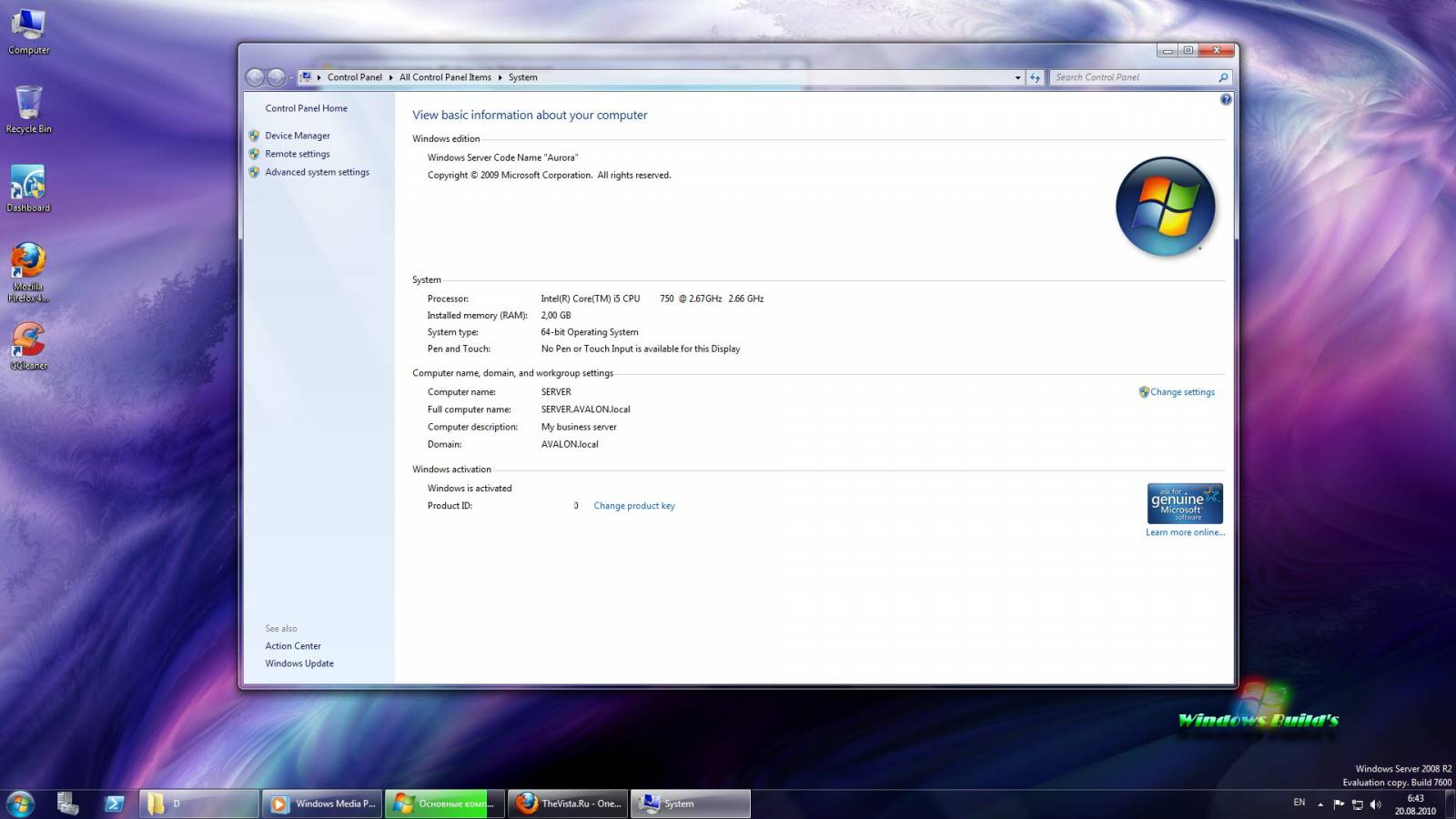The height and width of the screenshot is (819, 1456).
Task: Click Windows Server Code Name Aurora text
Action: (502, 157)
